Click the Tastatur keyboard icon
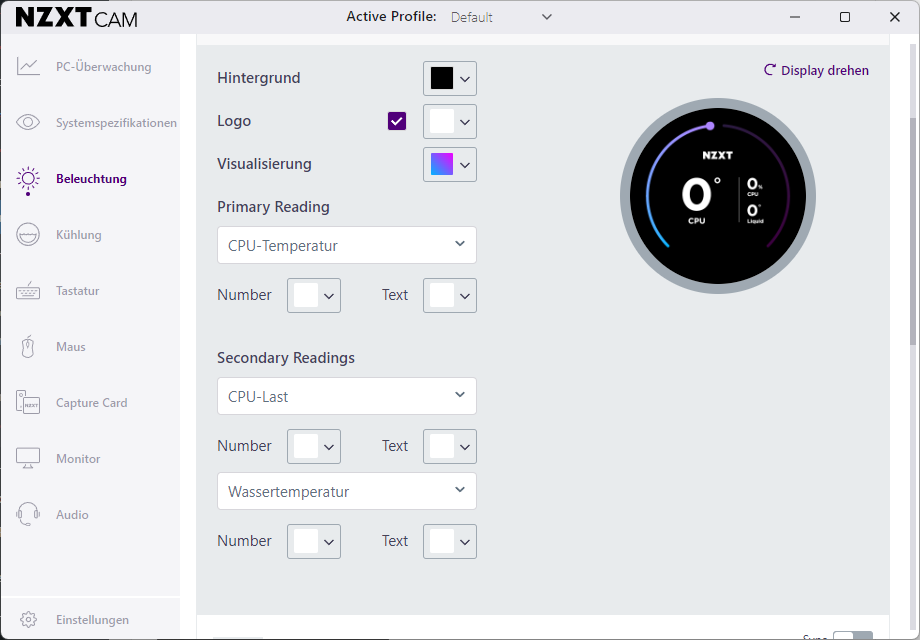Viewport: 920px width, 640px height. click(x=28, y=291)
